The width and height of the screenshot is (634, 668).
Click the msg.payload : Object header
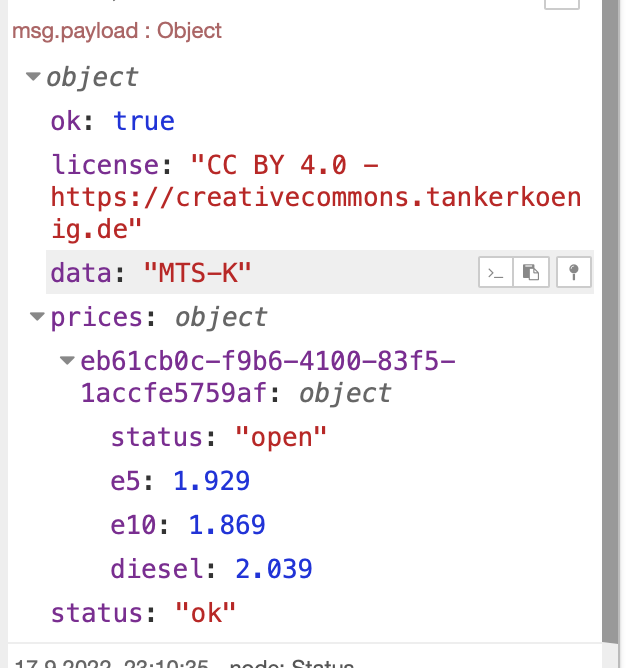click(117, 31)
